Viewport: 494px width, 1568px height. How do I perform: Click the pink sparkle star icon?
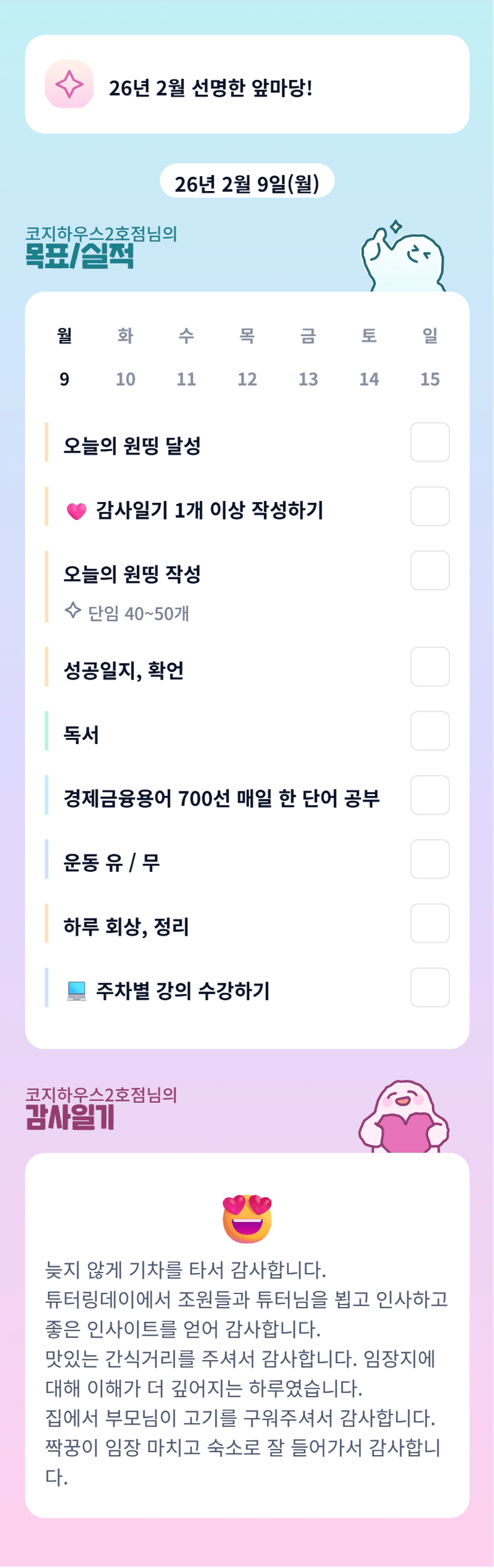click(69, 84)
